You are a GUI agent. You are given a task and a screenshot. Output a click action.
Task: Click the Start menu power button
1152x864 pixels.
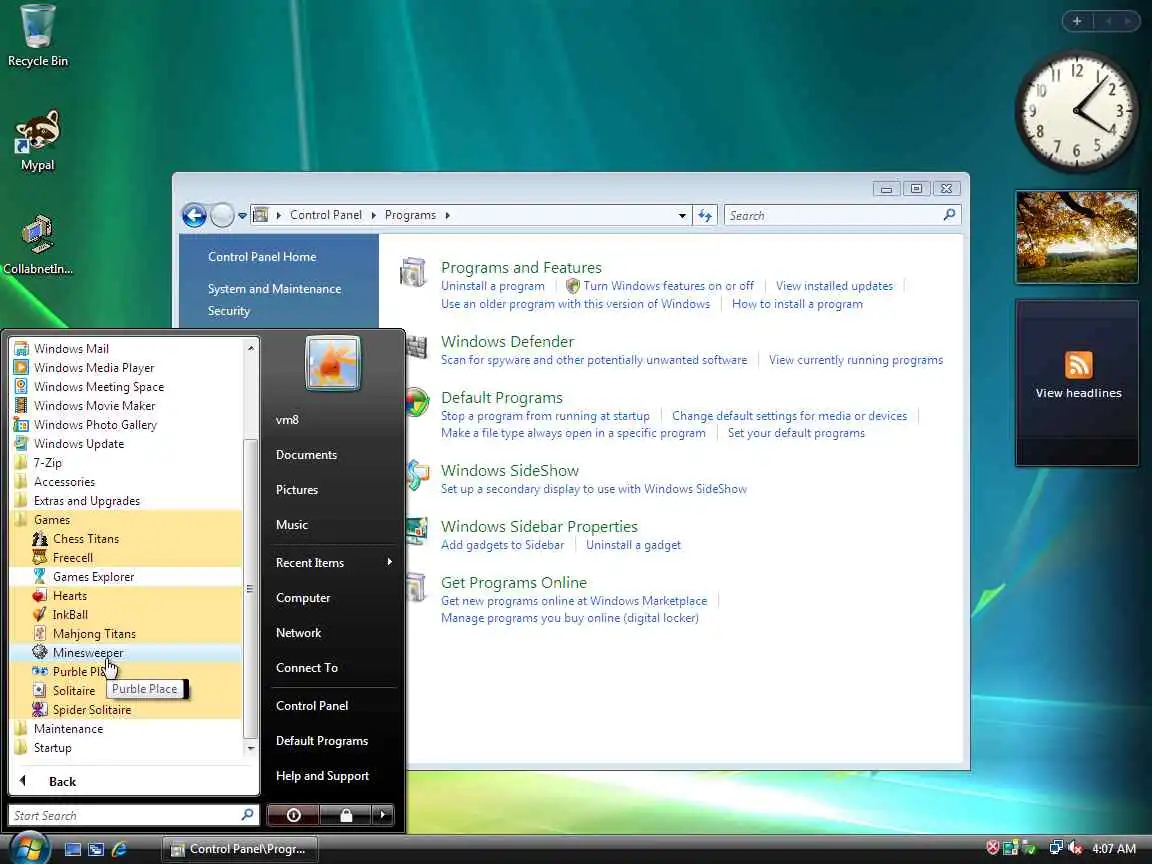click(293, 815)
